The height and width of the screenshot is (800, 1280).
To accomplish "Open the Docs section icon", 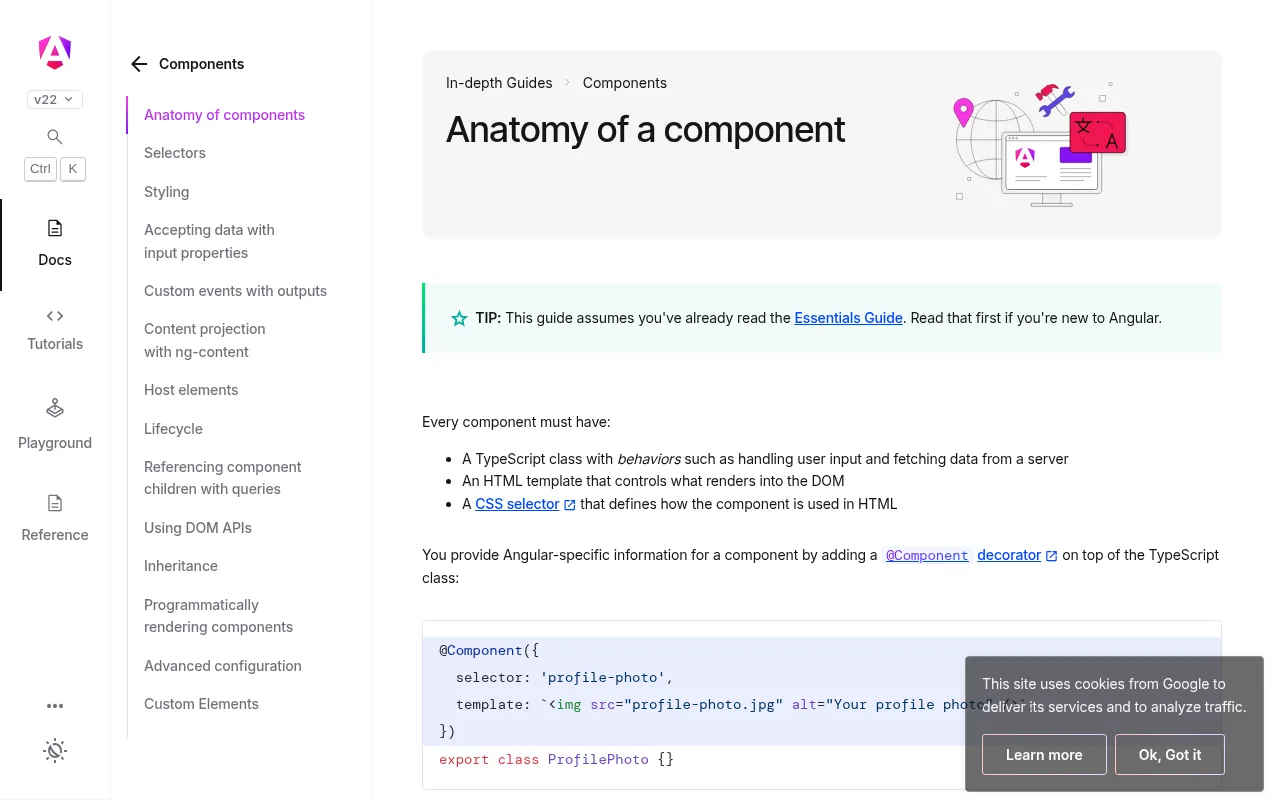I will (x=55, y=228).
